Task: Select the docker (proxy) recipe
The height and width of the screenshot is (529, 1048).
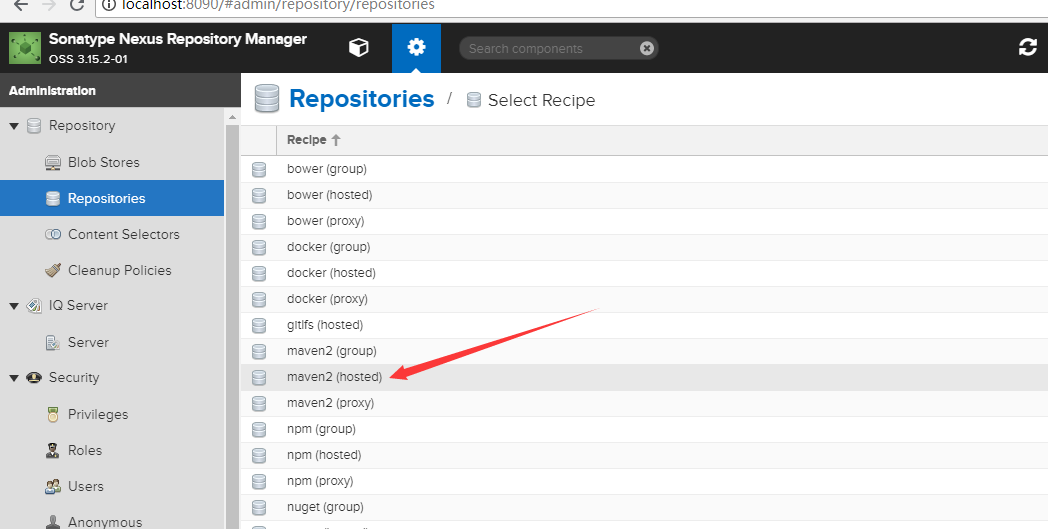Action: point(644,299)
